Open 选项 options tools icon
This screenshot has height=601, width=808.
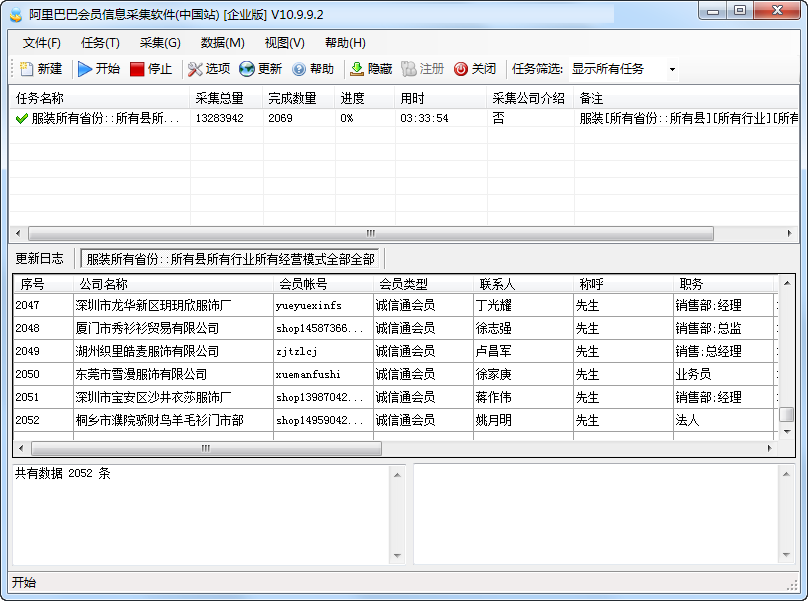click(195, 69)
